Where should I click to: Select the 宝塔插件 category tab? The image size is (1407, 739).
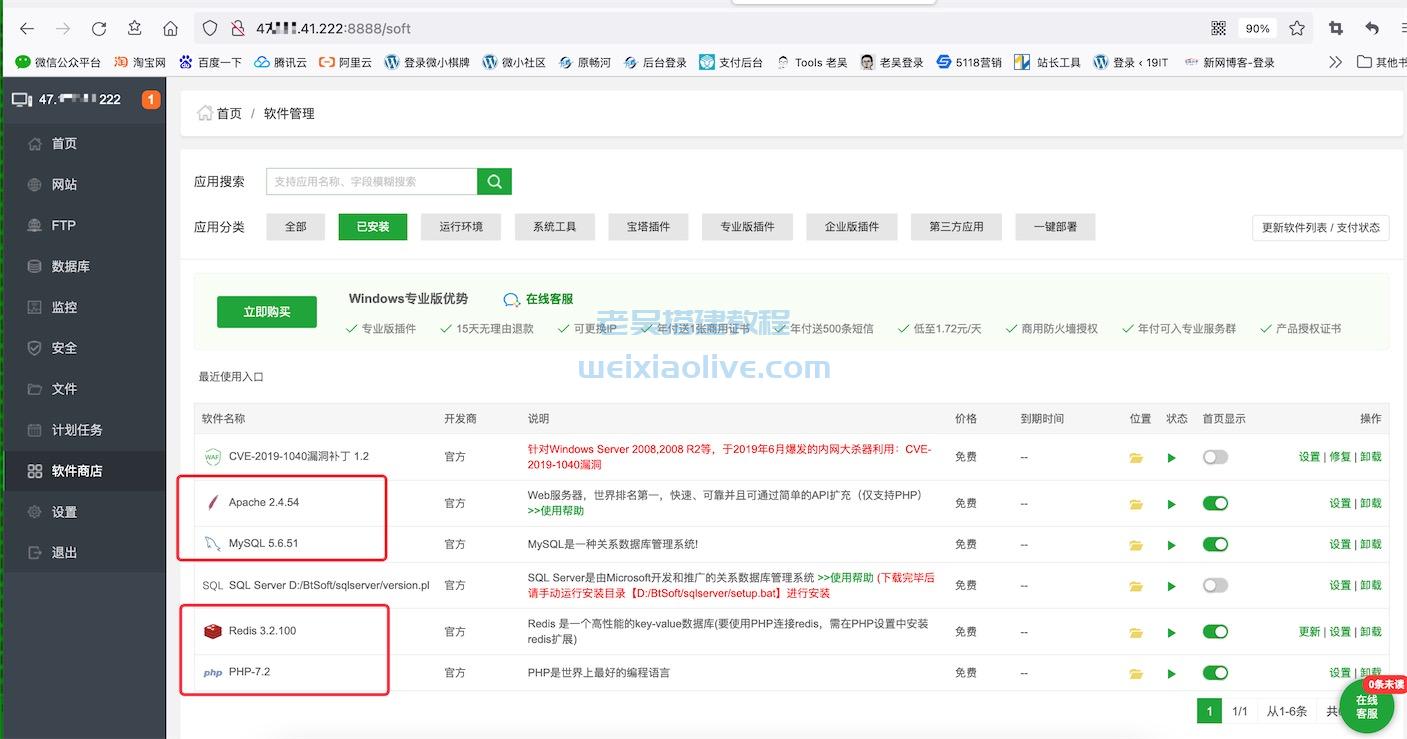(x=648, y=227)
